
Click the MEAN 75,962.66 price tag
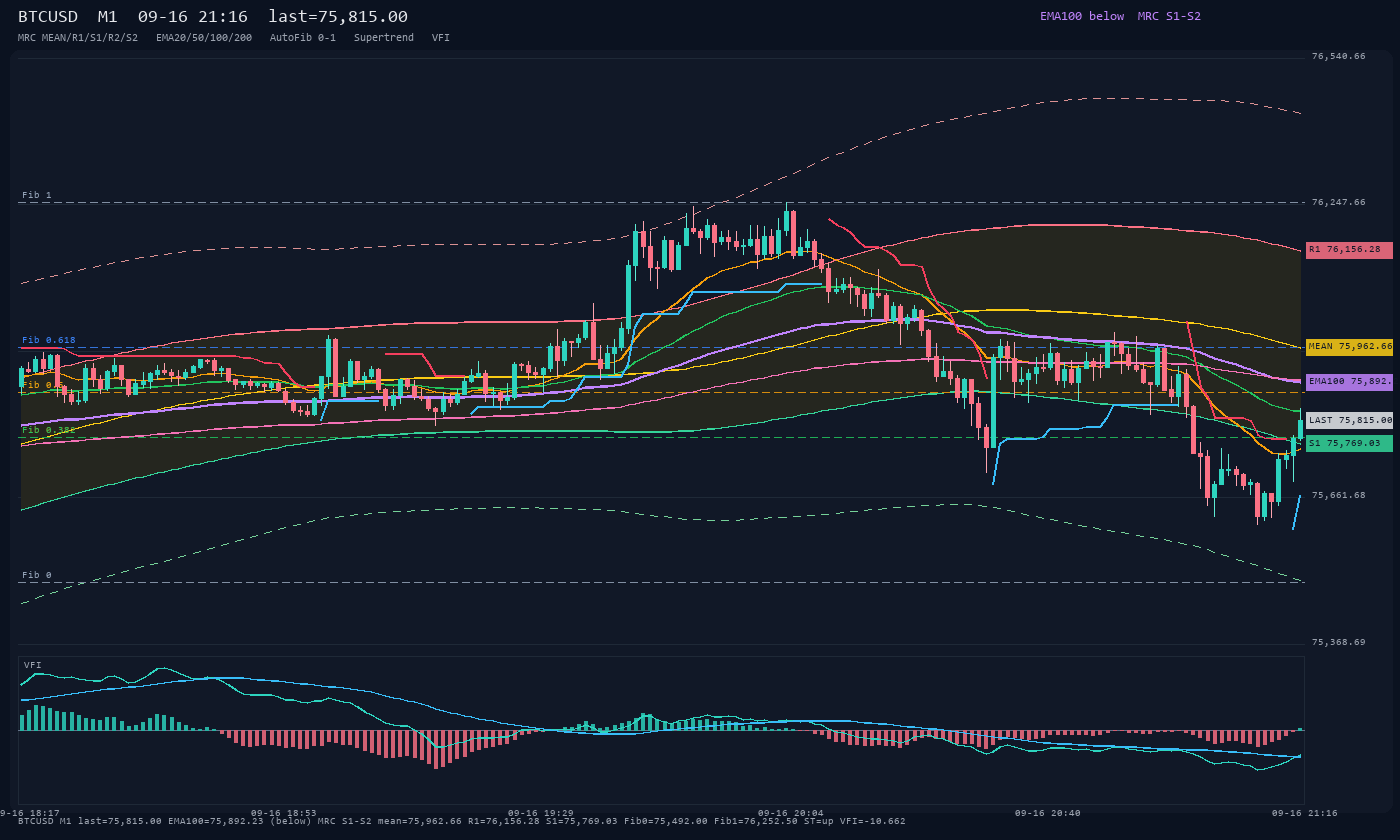1349,347
